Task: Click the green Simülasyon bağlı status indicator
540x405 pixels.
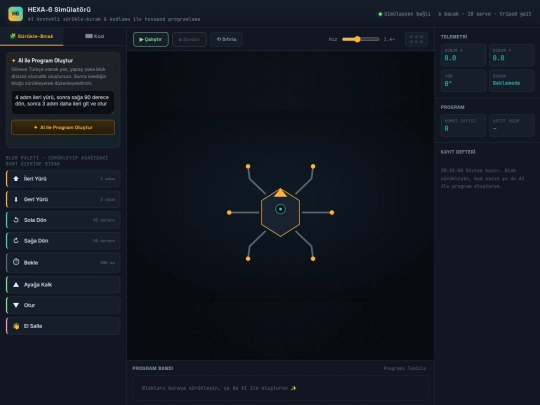Action: [404, 14]
